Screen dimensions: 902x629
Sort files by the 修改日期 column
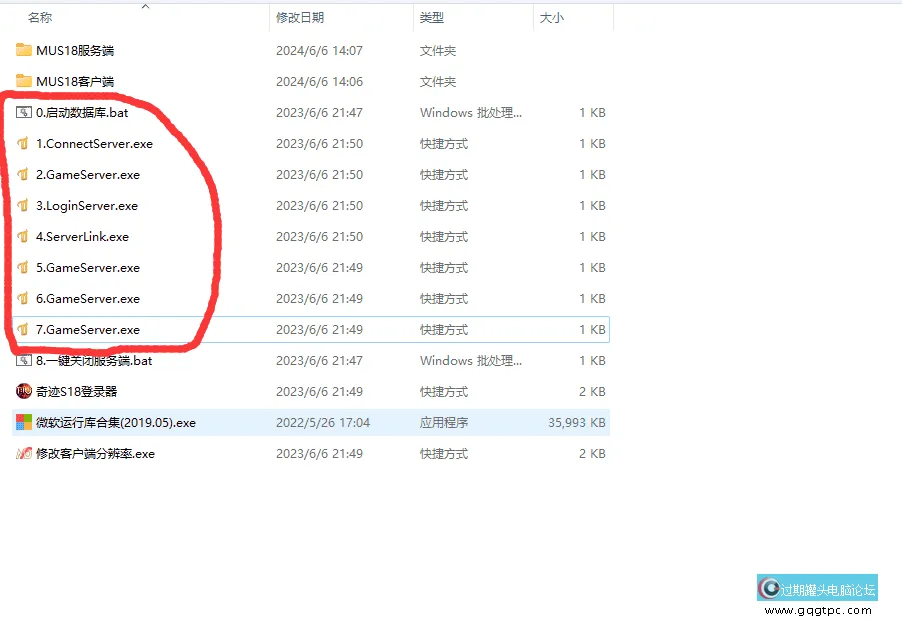tap(301, 17)
